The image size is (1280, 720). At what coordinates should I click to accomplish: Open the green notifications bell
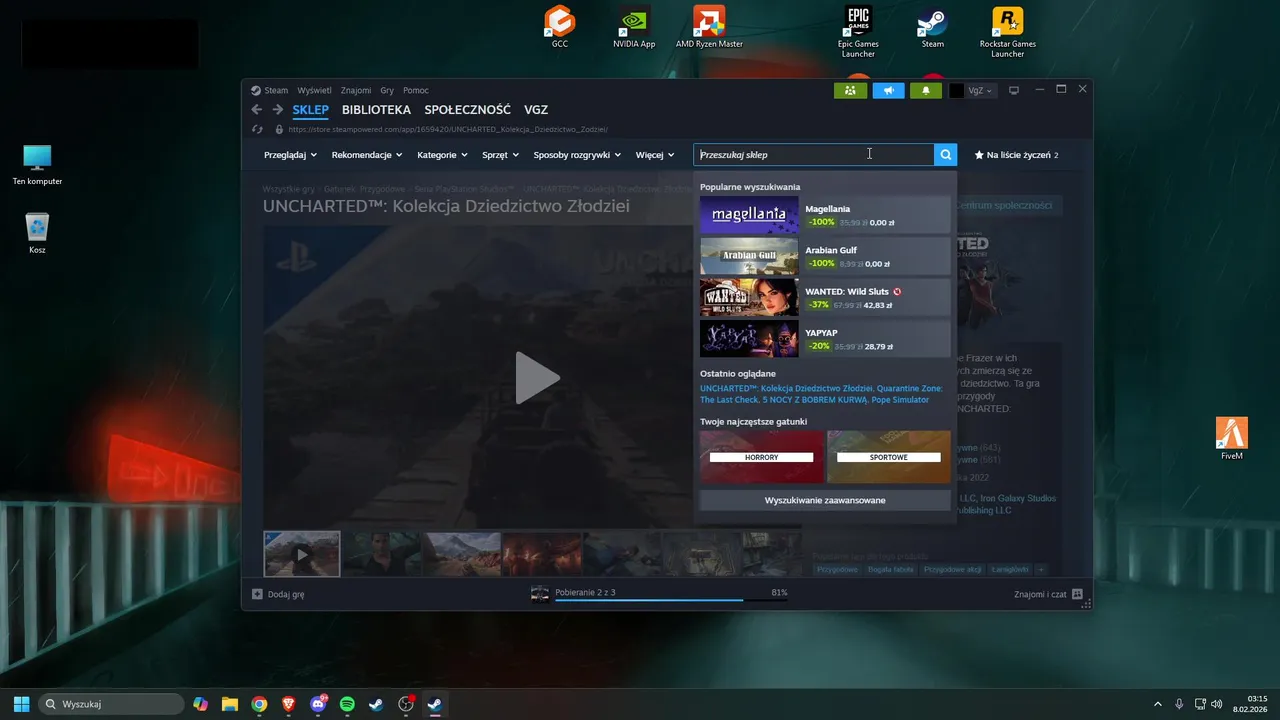pos(926,90)
